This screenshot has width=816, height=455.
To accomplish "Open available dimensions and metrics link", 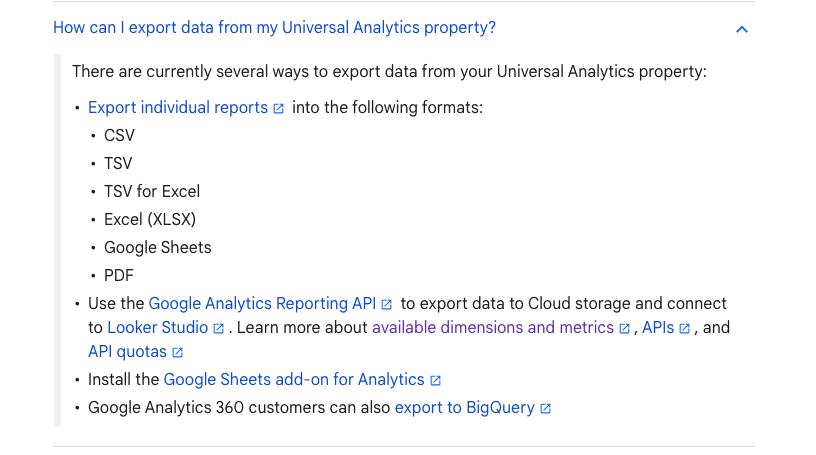I will click(x=493, y=327).
